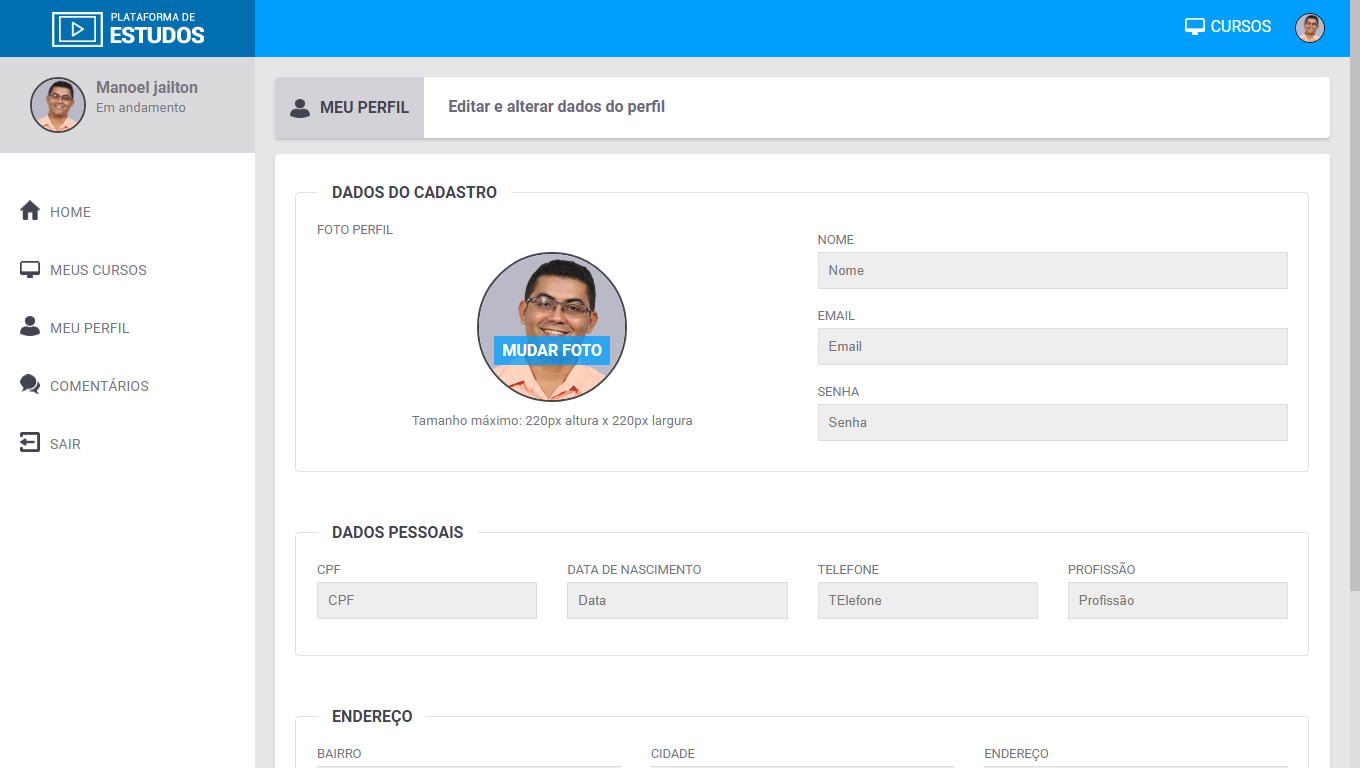Click the Plataforma de Estudos play logo
The width and height of the screenshot is (1360, 768).
128,29
